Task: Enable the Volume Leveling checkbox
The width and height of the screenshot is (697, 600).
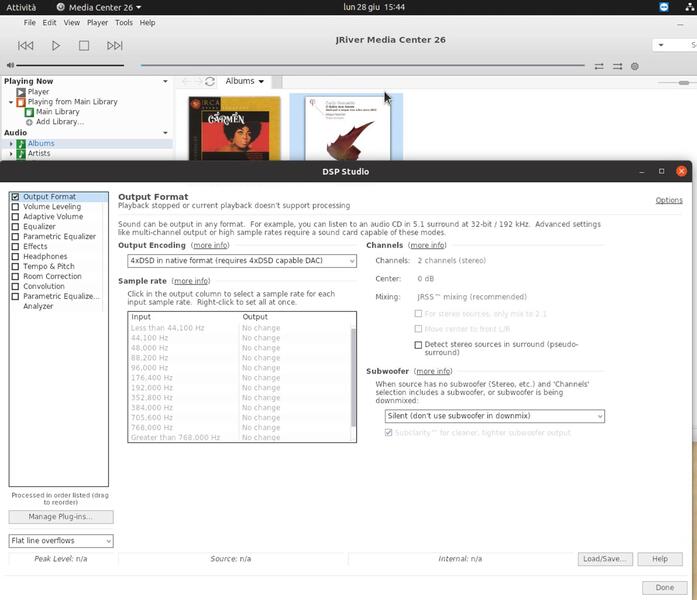Action: pos(15,207)
